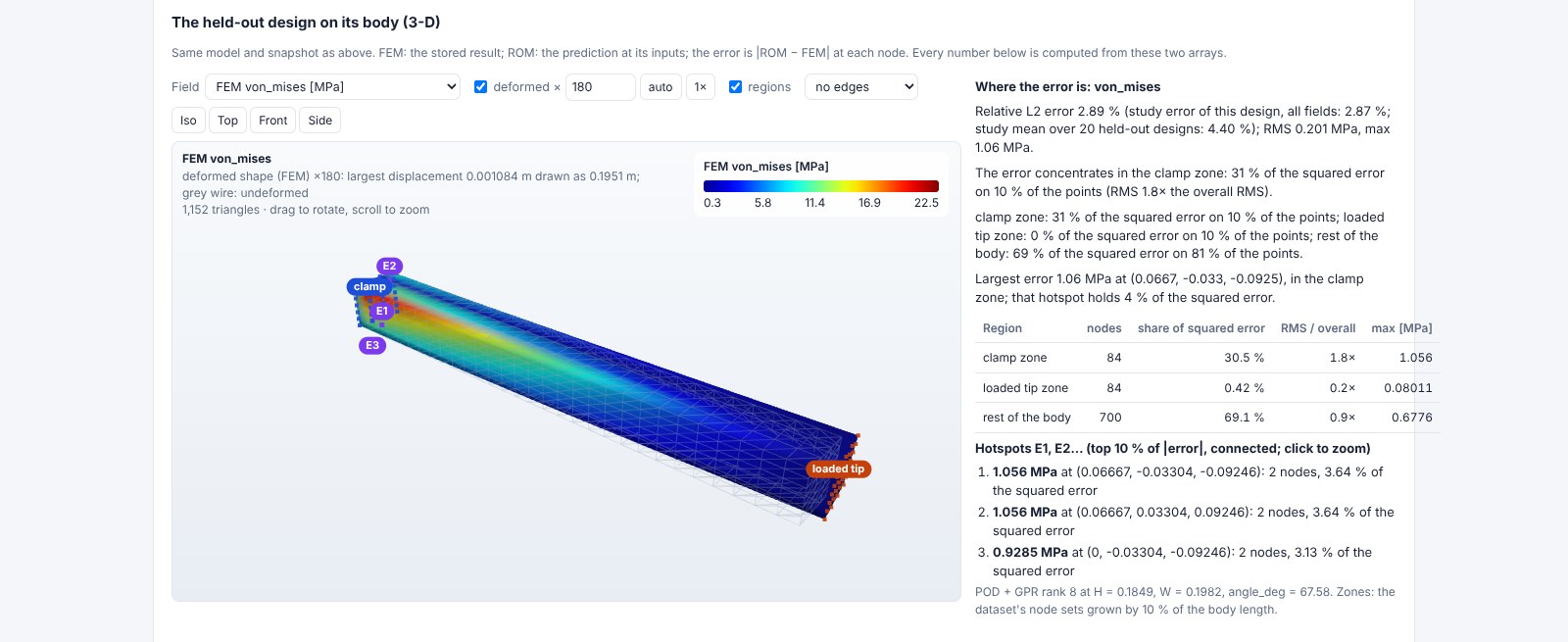Click the loaded tip region label

(838, 469)
